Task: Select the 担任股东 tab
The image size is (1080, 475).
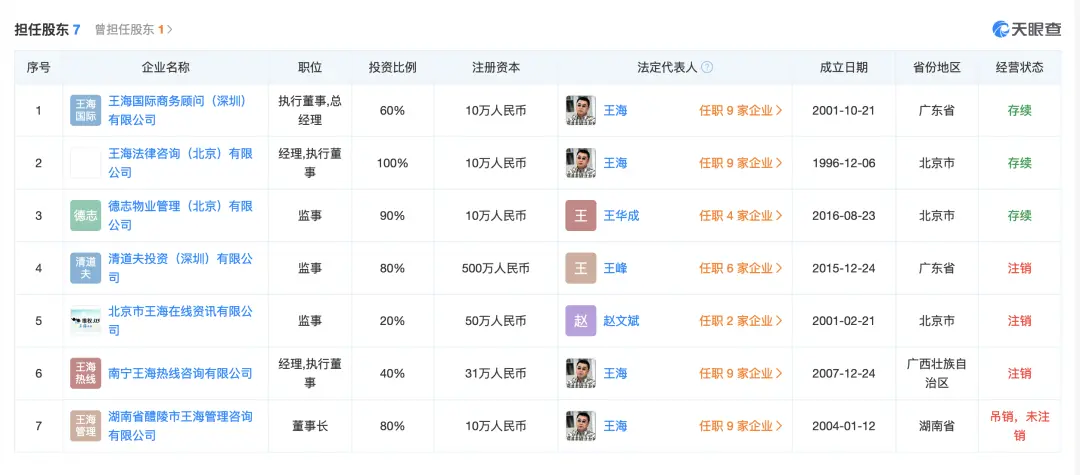Action: (x=47, y=30)
